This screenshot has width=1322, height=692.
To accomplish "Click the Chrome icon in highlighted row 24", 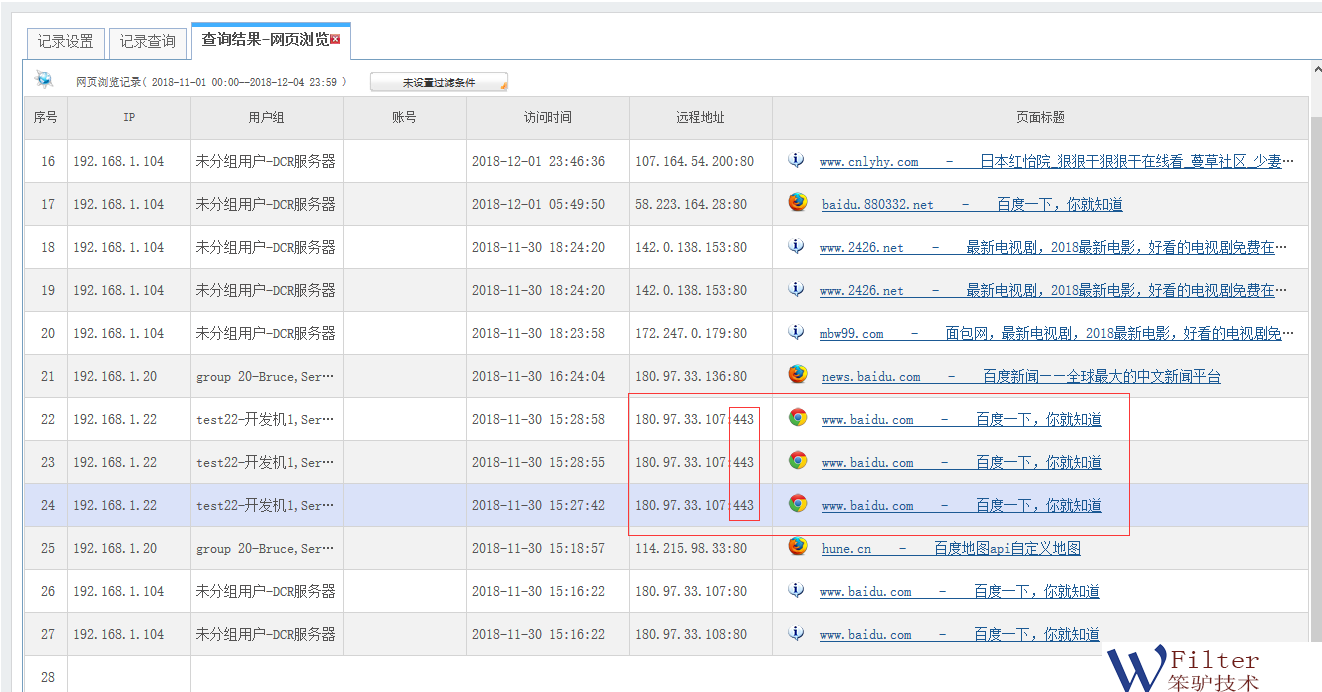I will click(797, 504).
